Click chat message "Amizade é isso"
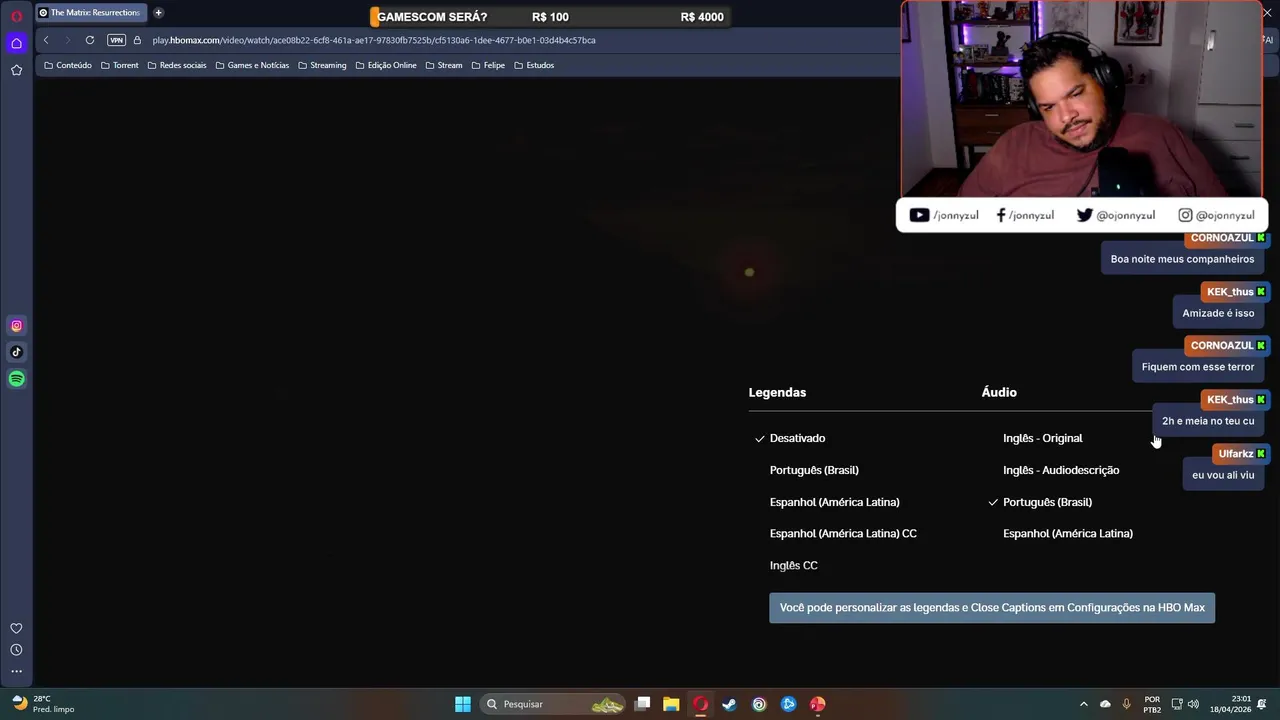 1218,313
